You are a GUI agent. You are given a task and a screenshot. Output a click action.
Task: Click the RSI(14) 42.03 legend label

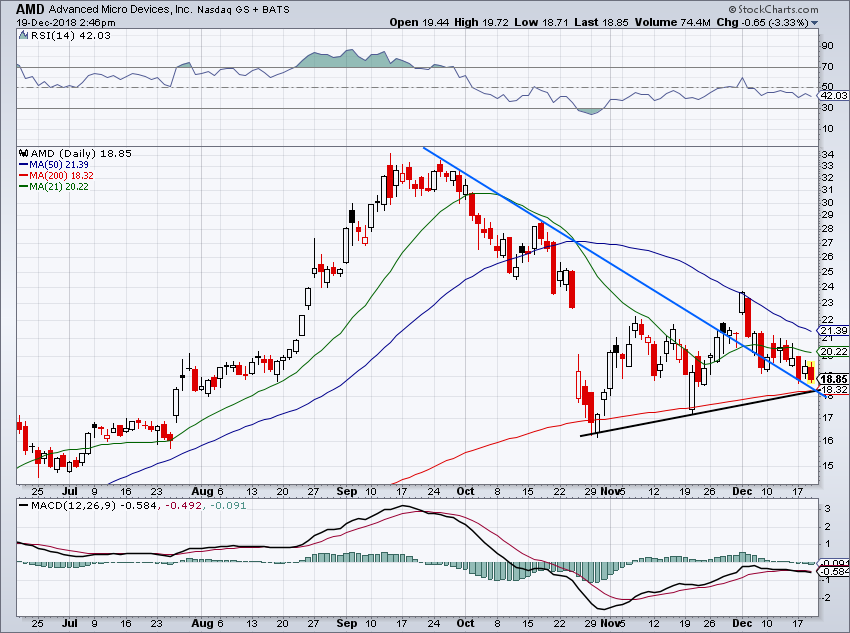[70, 35]
